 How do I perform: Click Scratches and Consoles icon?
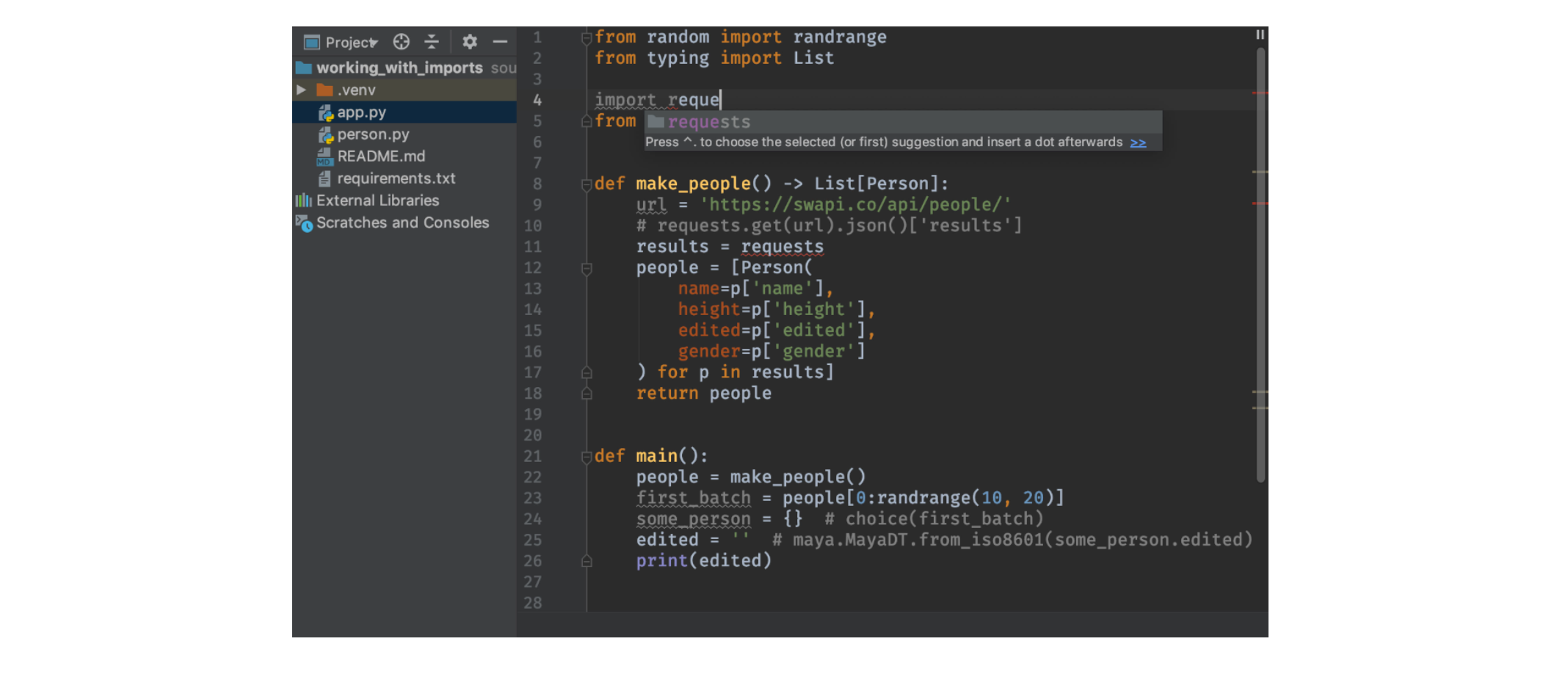(x=304, y=223)
